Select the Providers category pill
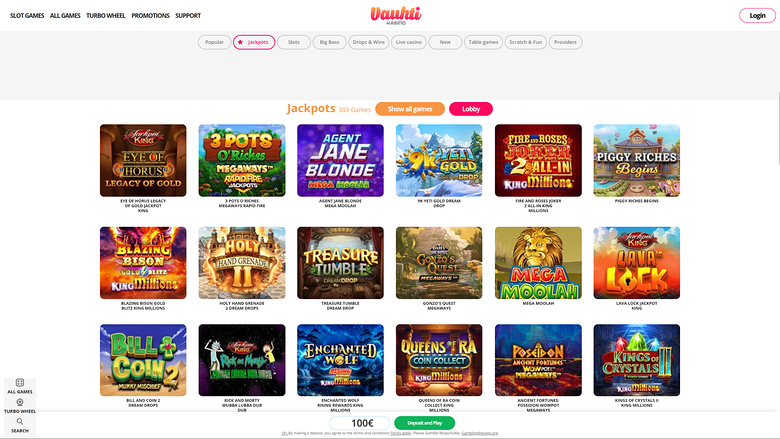 pyautogui.click(x=565, y=42)
